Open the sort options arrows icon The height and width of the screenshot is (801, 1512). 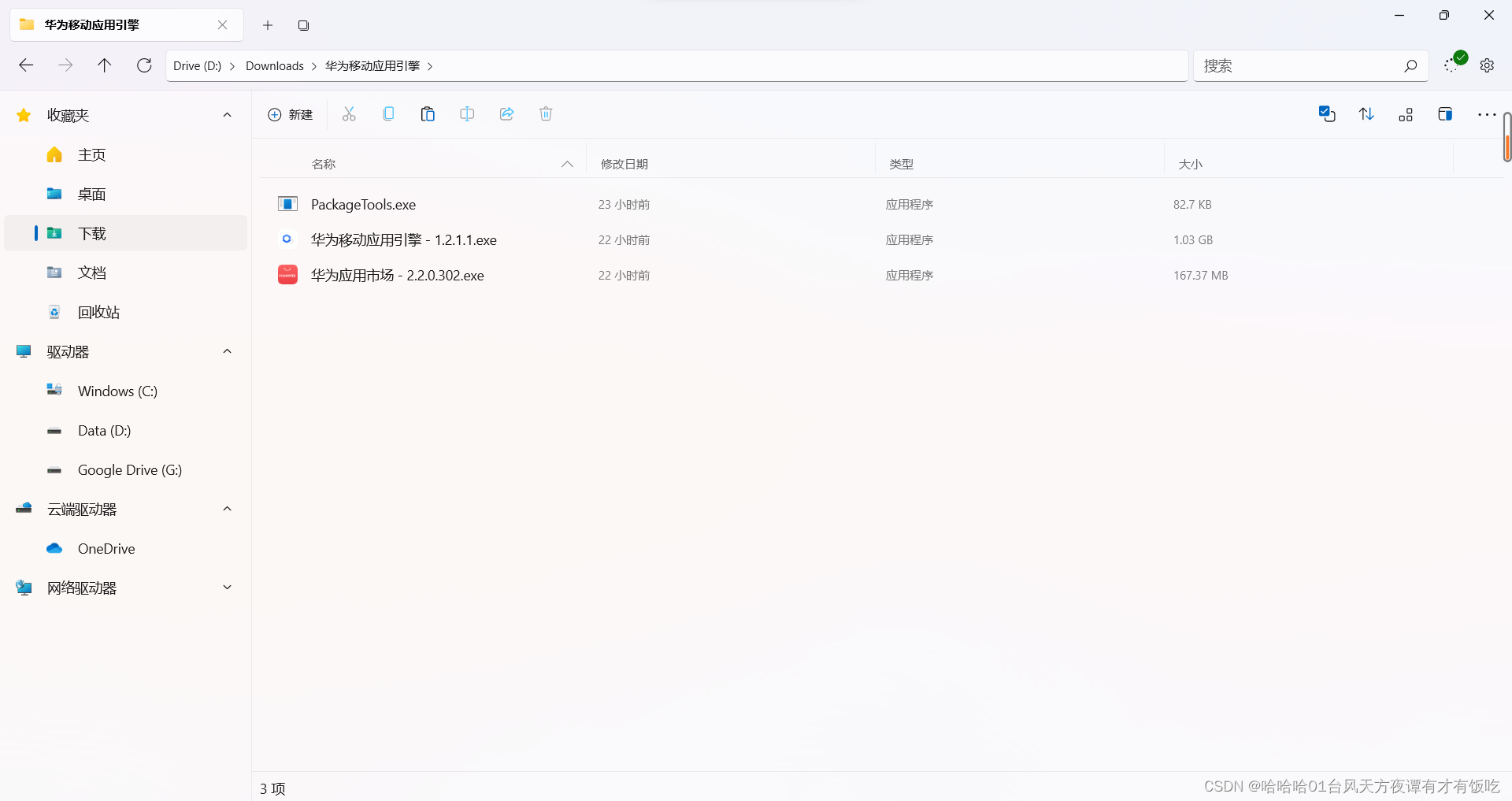[x=1366, y=114]
